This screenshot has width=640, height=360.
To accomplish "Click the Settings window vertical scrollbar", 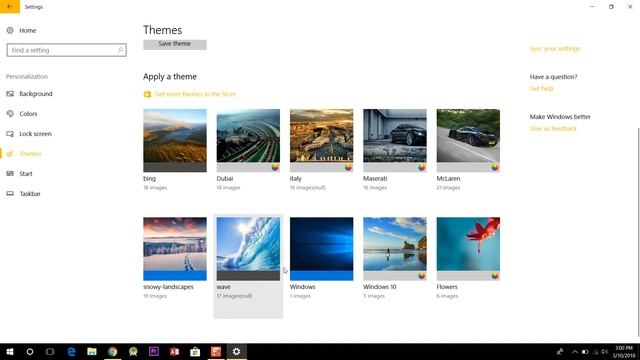I will 638,232.
